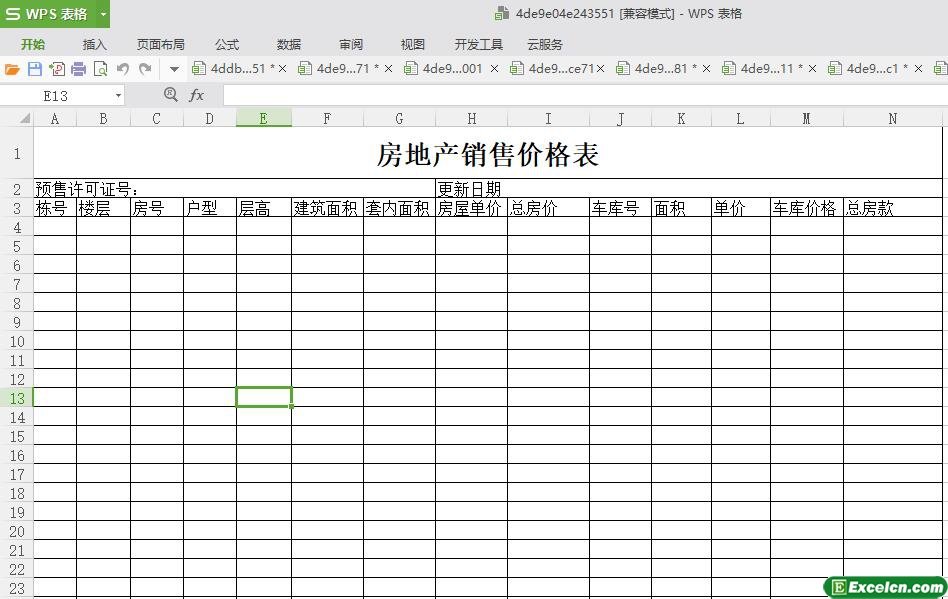The width and height of the screenshot is (948, 599).
Task: Click the 建筑面积 header cell
Action: point(327,208)
